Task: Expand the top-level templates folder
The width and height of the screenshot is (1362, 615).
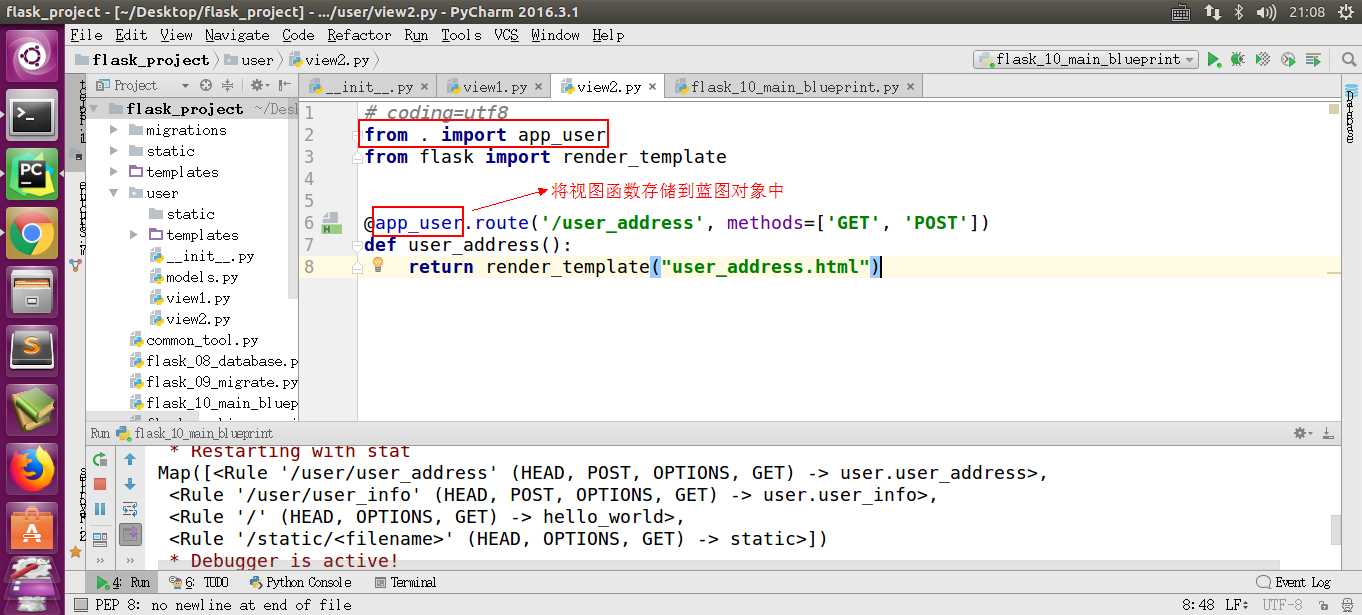Action: [114, 172]
